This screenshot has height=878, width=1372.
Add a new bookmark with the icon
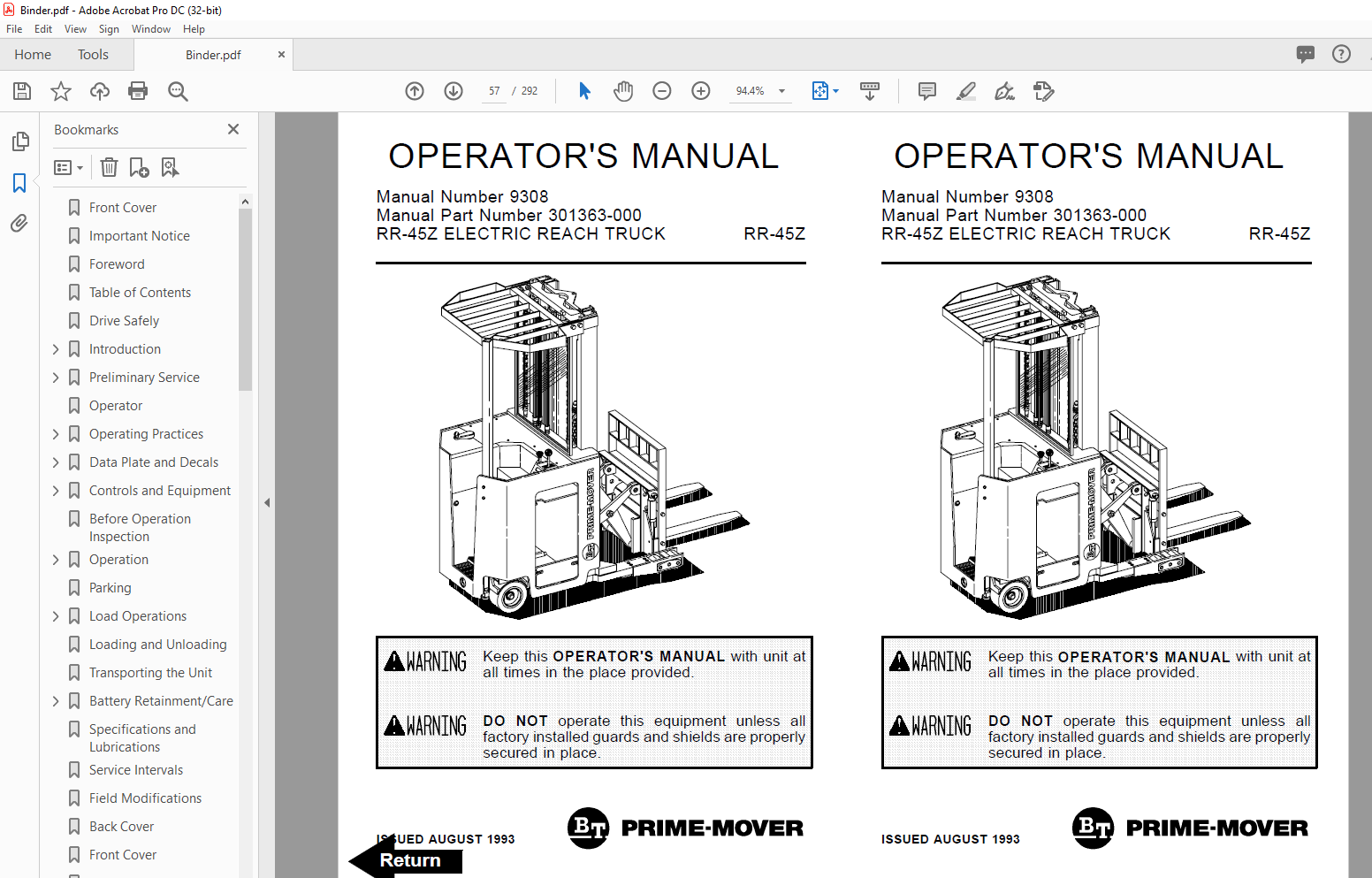139,167
